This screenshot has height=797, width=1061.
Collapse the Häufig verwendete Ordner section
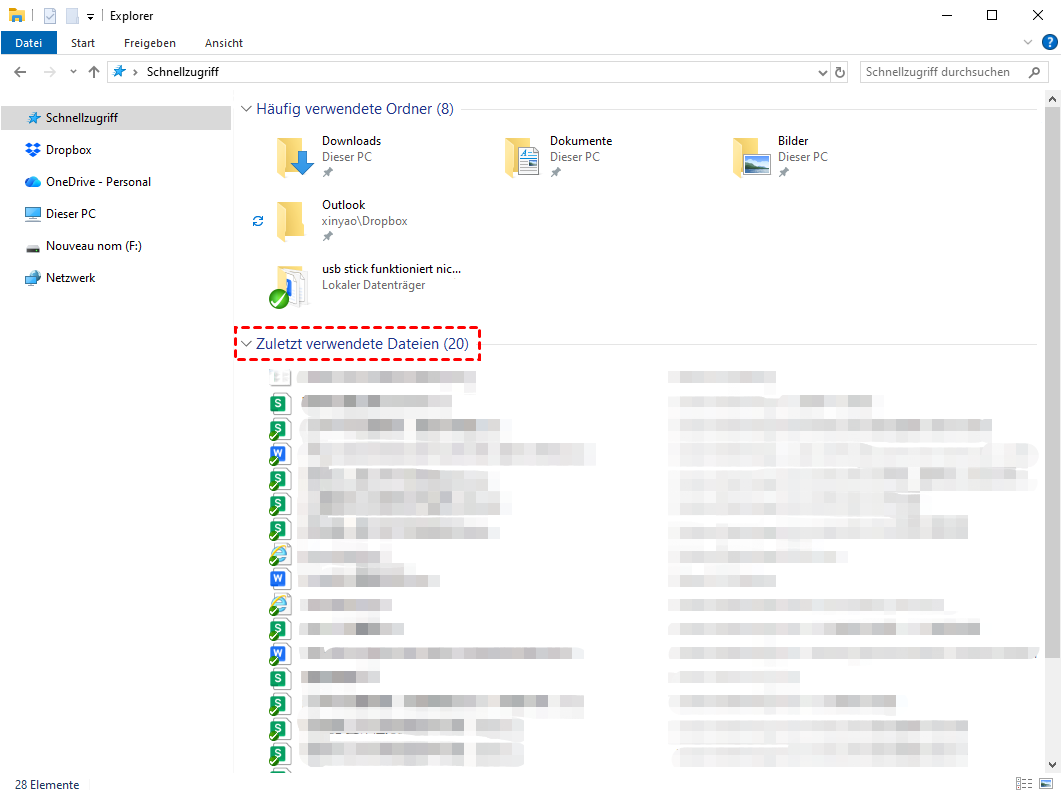[246, 109]
